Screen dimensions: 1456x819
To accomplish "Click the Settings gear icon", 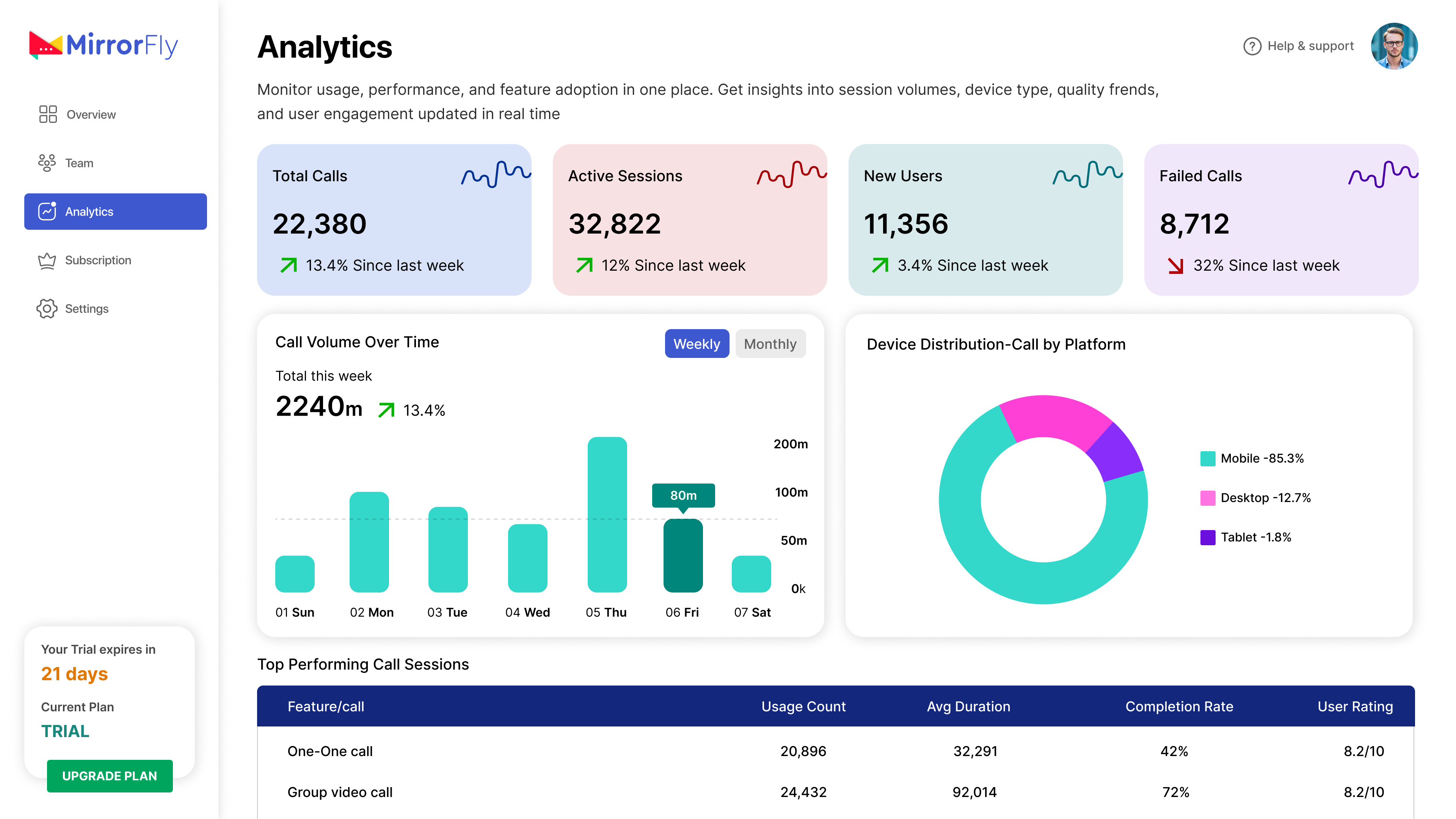I will point(47,309).
